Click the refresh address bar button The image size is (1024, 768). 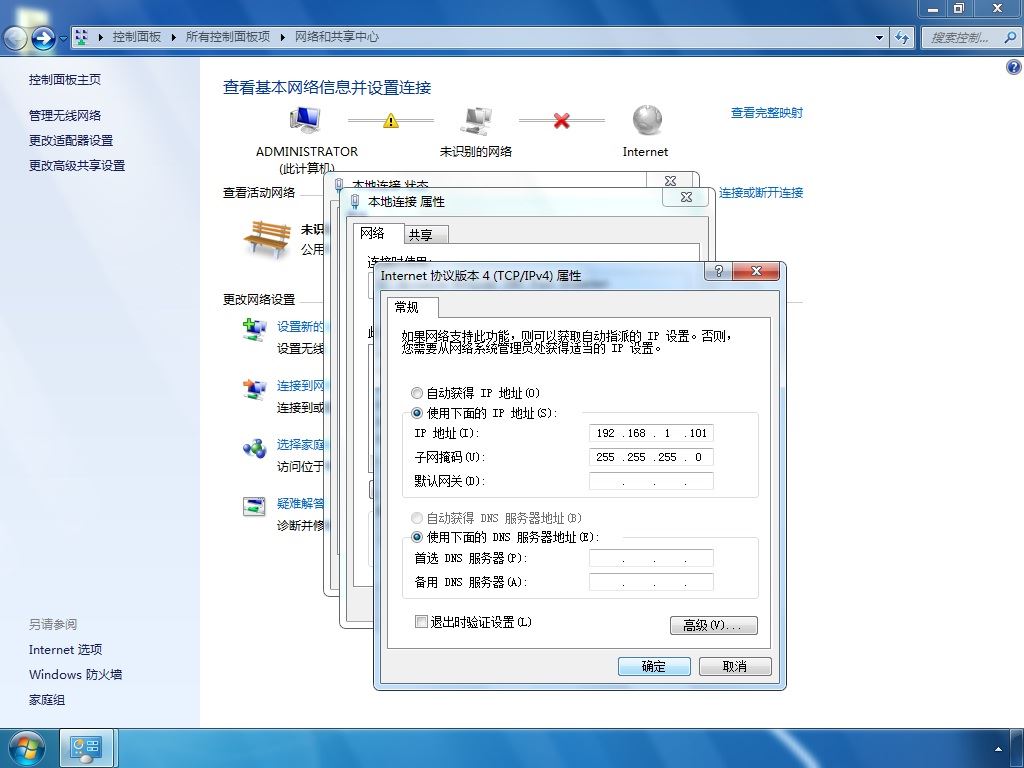[902, 37]
